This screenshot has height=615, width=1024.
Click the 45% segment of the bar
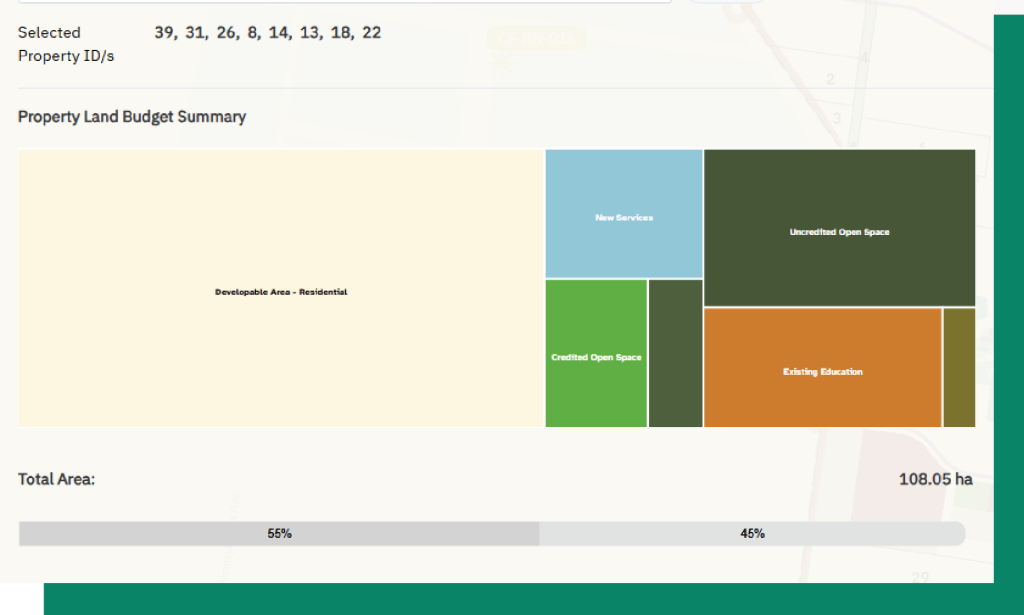click(752, 534)
